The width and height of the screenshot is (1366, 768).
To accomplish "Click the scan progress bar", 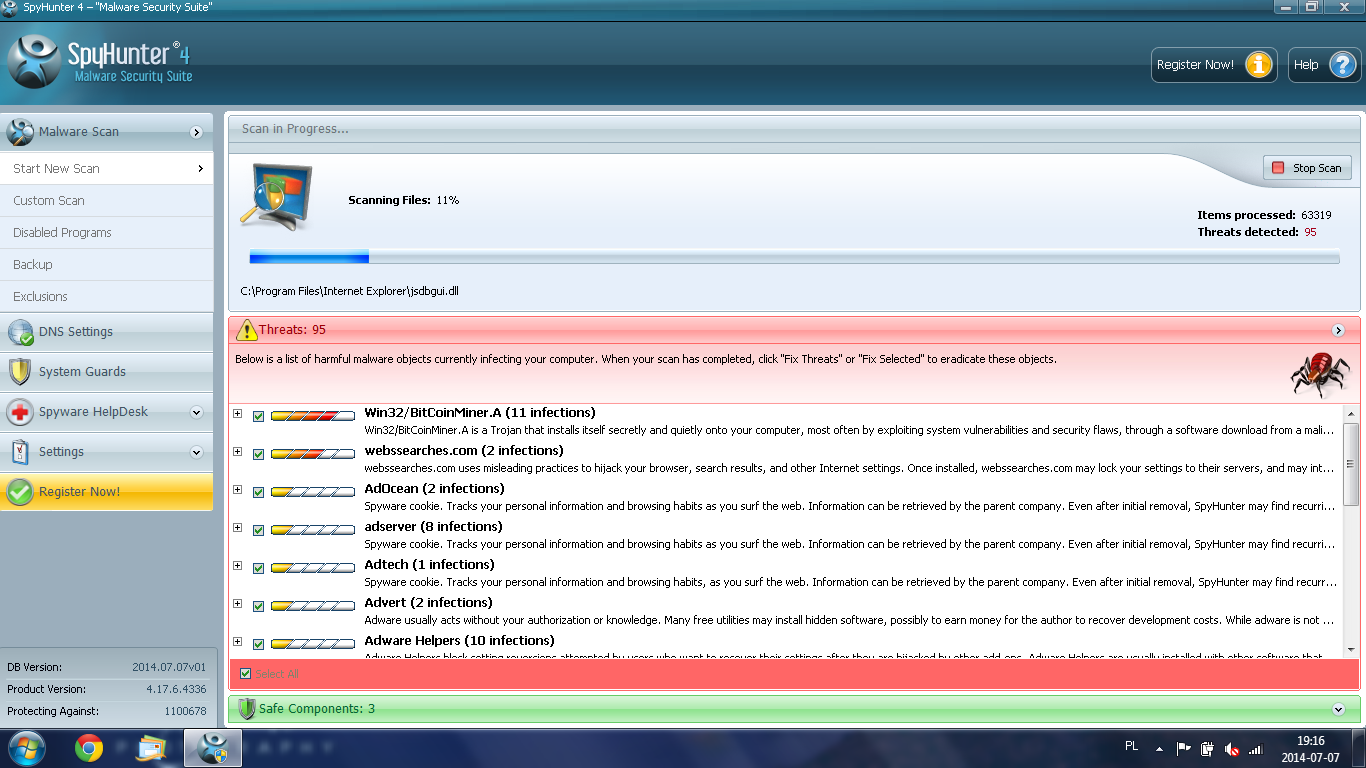I will pos(794,258).
